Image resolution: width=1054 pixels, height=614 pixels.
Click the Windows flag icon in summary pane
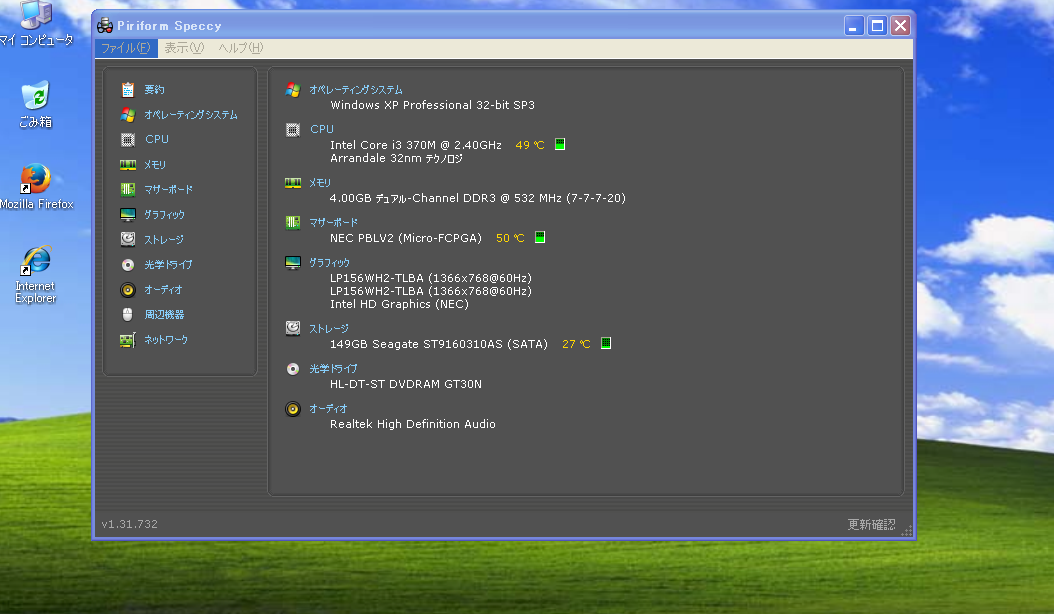click(292, 89)
